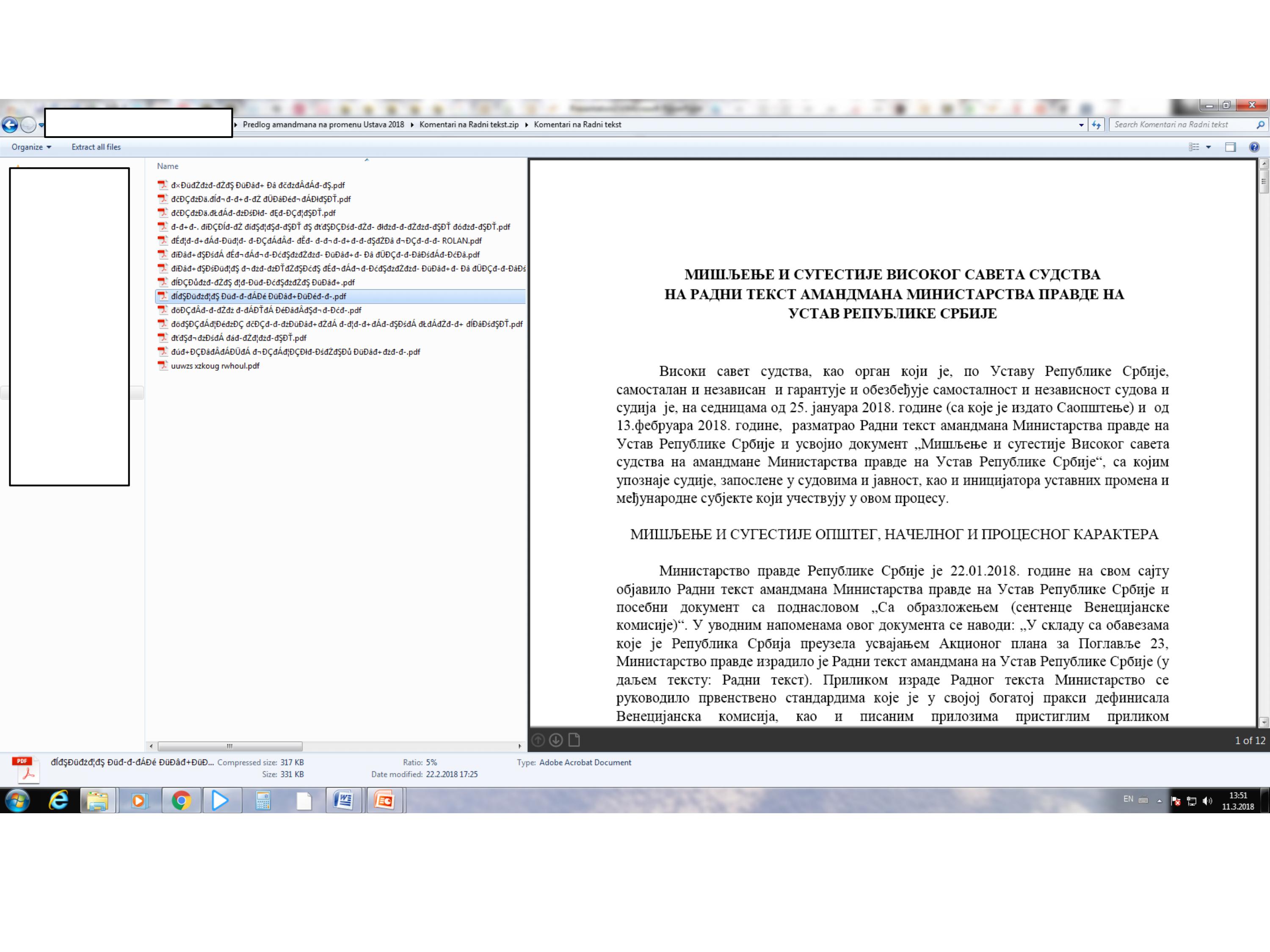The image size is (1270, 952).
Task: Open the Help question mark icon
Action: pyautogui.click(x=1254, y=147)
